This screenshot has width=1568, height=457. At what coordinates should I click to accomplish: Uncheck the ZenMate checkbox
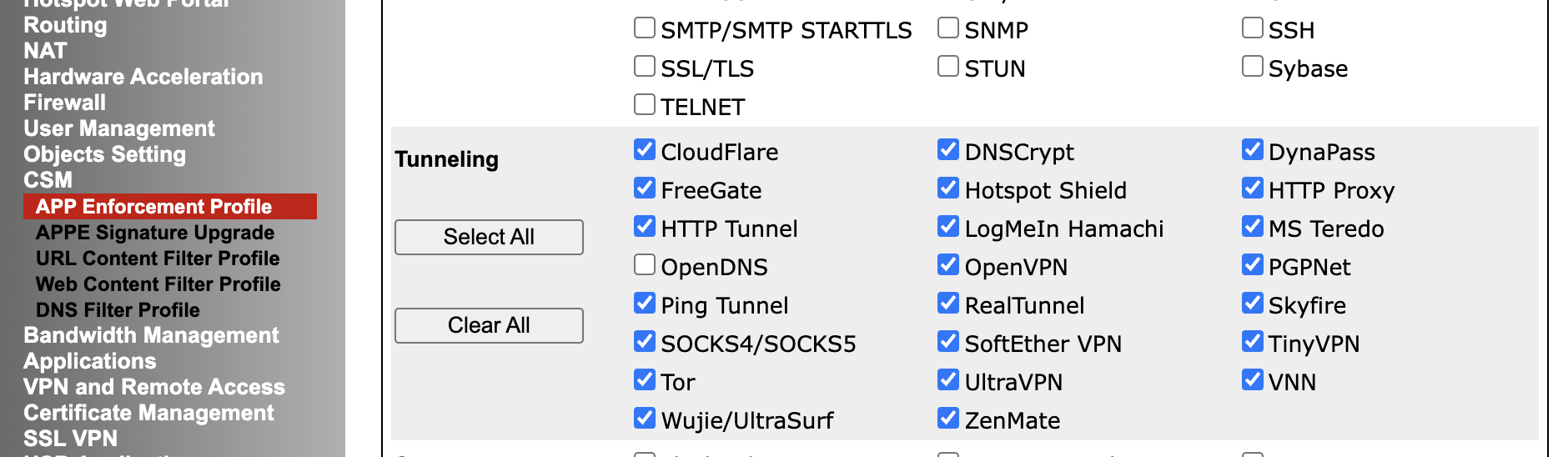coord(947,419)
